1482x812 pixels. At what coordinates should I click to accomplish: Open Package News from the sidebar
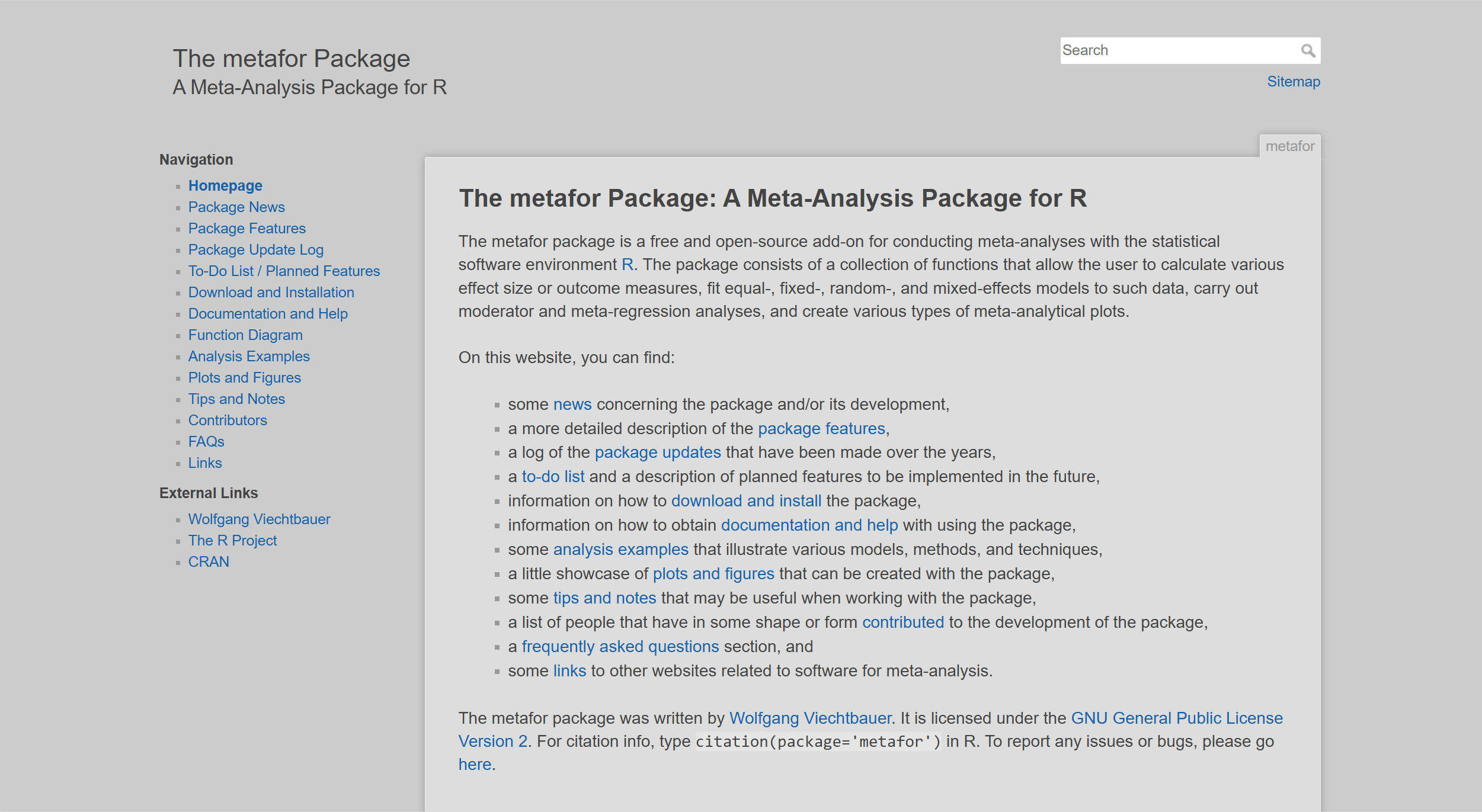click(236, 207)
